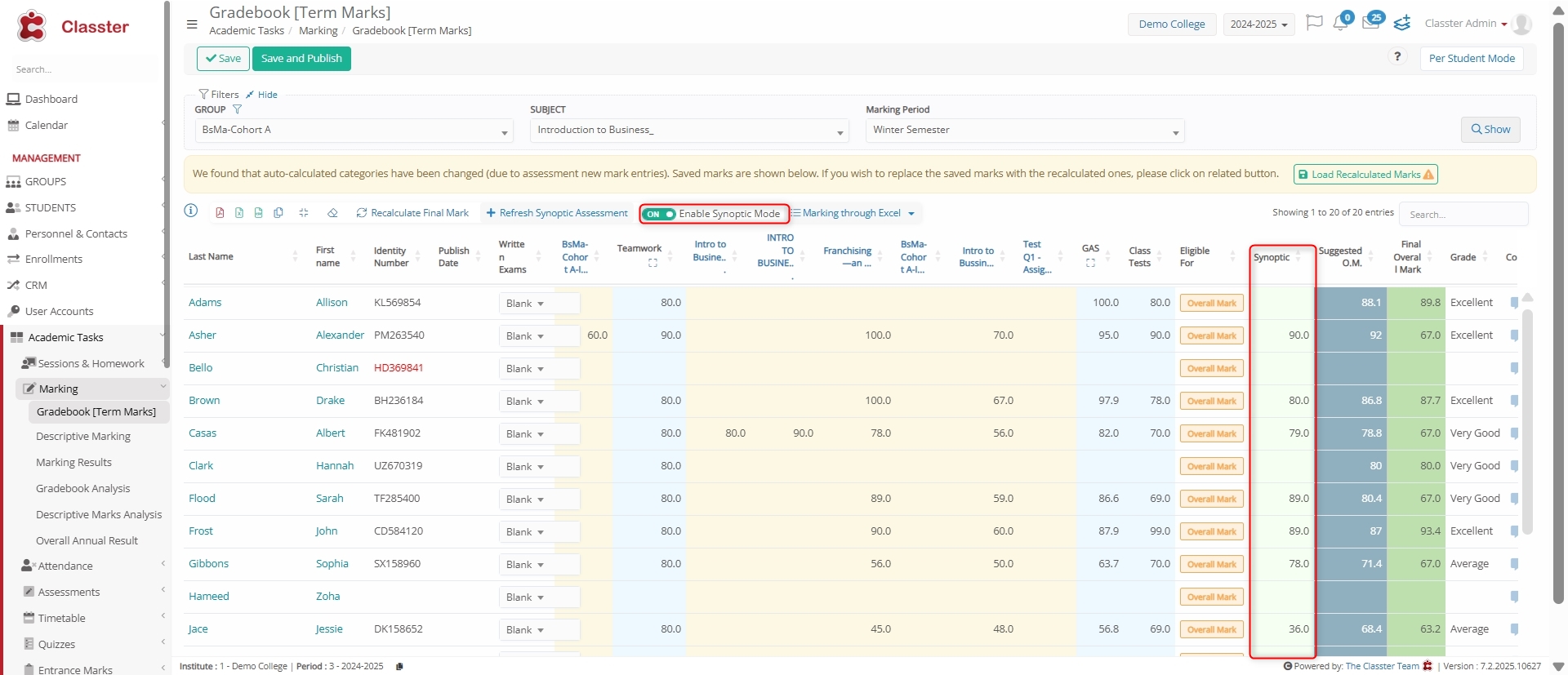Open the SUBJECT dropdown Introduction to Business

tap(689, 130)
